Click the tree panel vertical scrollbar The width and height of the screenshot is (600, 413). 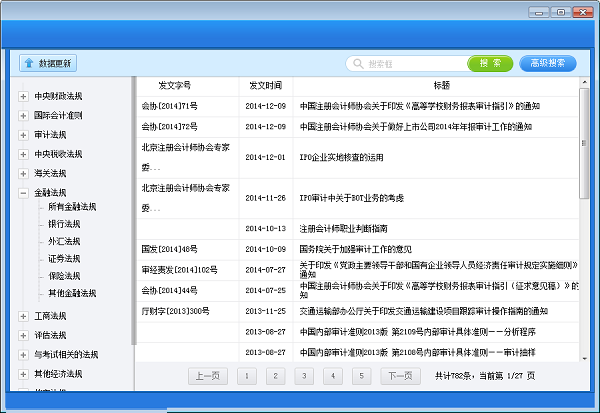pos(133,211)
